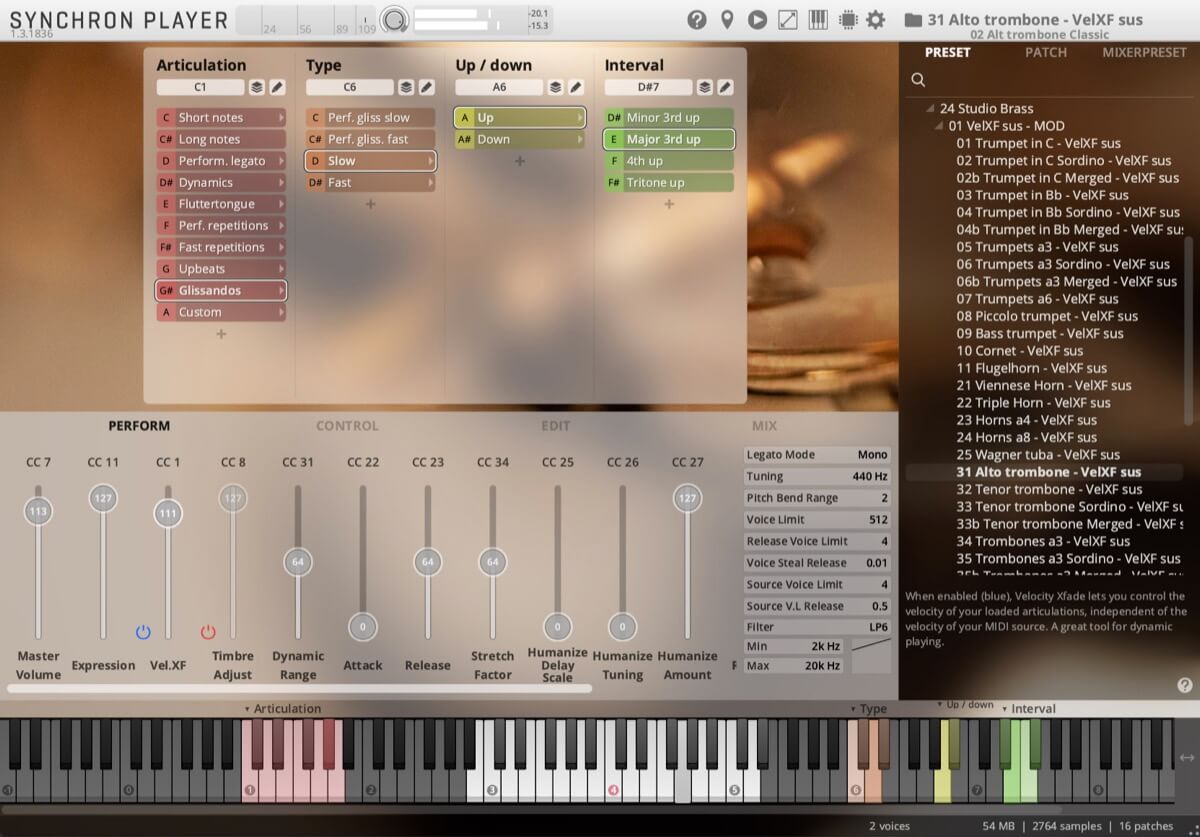Collapse the 24 Studio Brass preset folder
Viewport: 1200px width, 837px height.
tap(930, 108)
